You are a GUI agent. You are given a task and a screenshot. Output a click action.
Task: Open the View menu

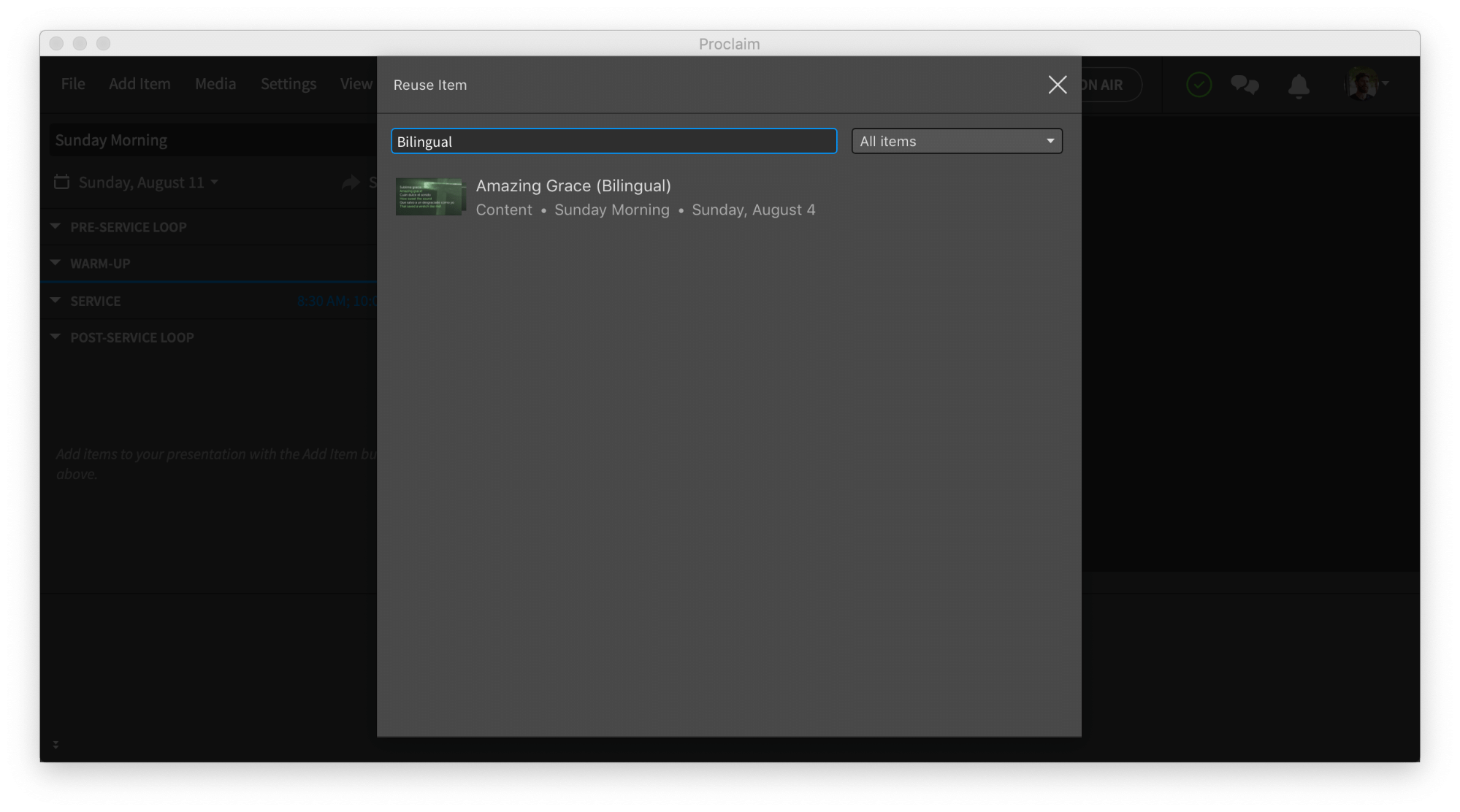(356, 84)
